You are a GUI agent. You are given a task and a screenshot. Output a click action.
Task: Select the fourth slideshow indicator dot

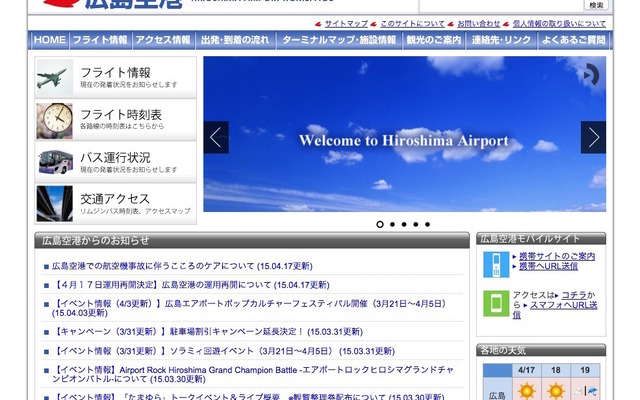point(416,224)
